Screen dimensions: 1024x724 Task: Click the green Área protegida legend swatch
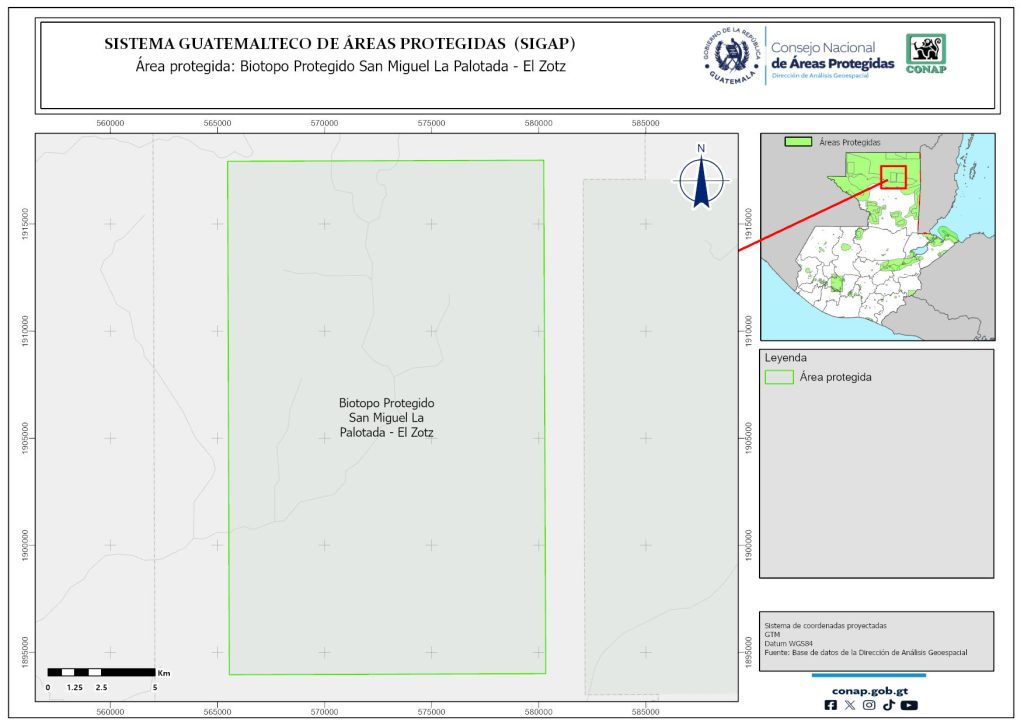(x=779, y=377)
